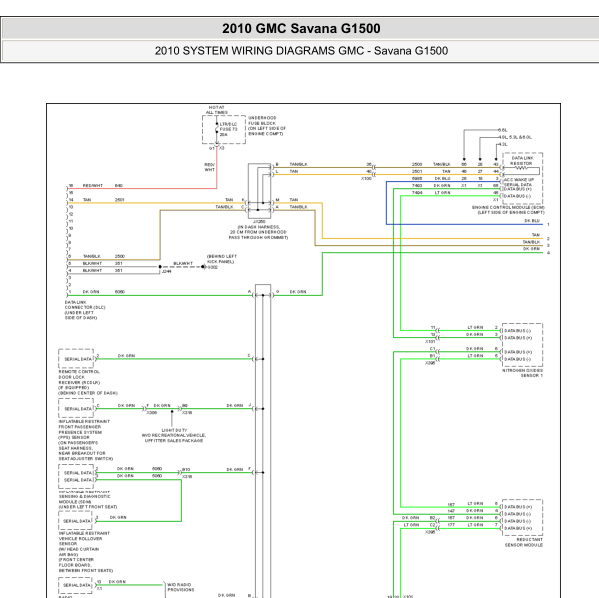
Task: Select the 'J244' splice label
Action: (x=166, y=271)
